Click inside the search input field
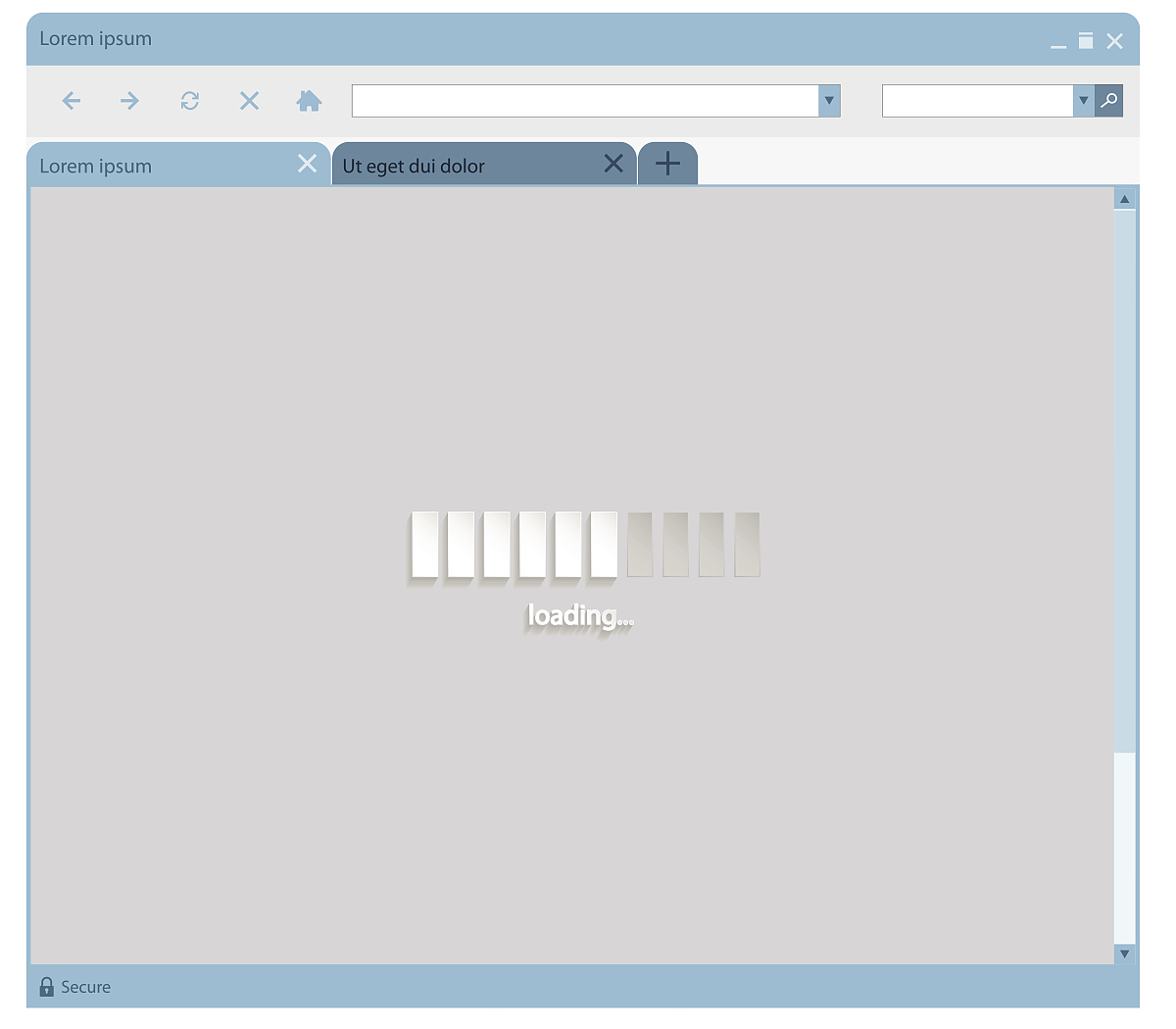This screenshot has height=1029, width=1176. [x=976, y=101]
